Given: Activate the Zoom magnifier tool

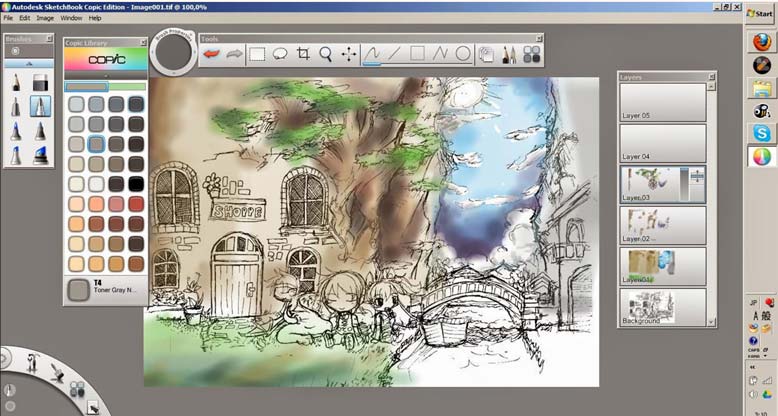Looking at the screenshot, I should tap(325, 54).
